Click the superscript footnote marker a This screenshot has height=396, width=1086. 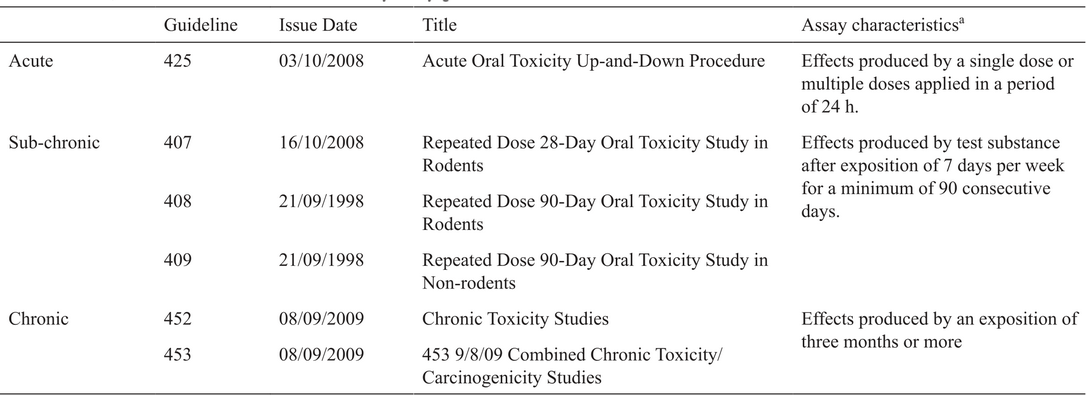[x=962, y=21]
